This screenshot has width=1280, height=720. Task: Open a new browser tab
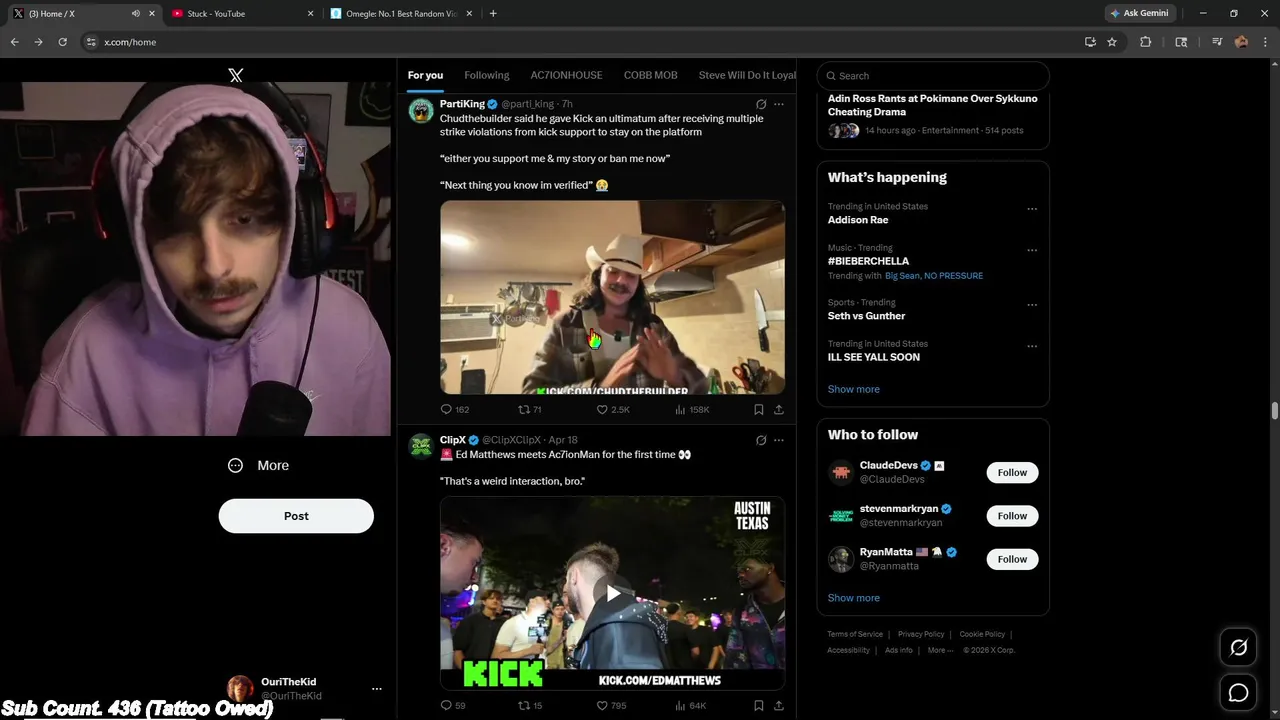[x=493, y=14]
